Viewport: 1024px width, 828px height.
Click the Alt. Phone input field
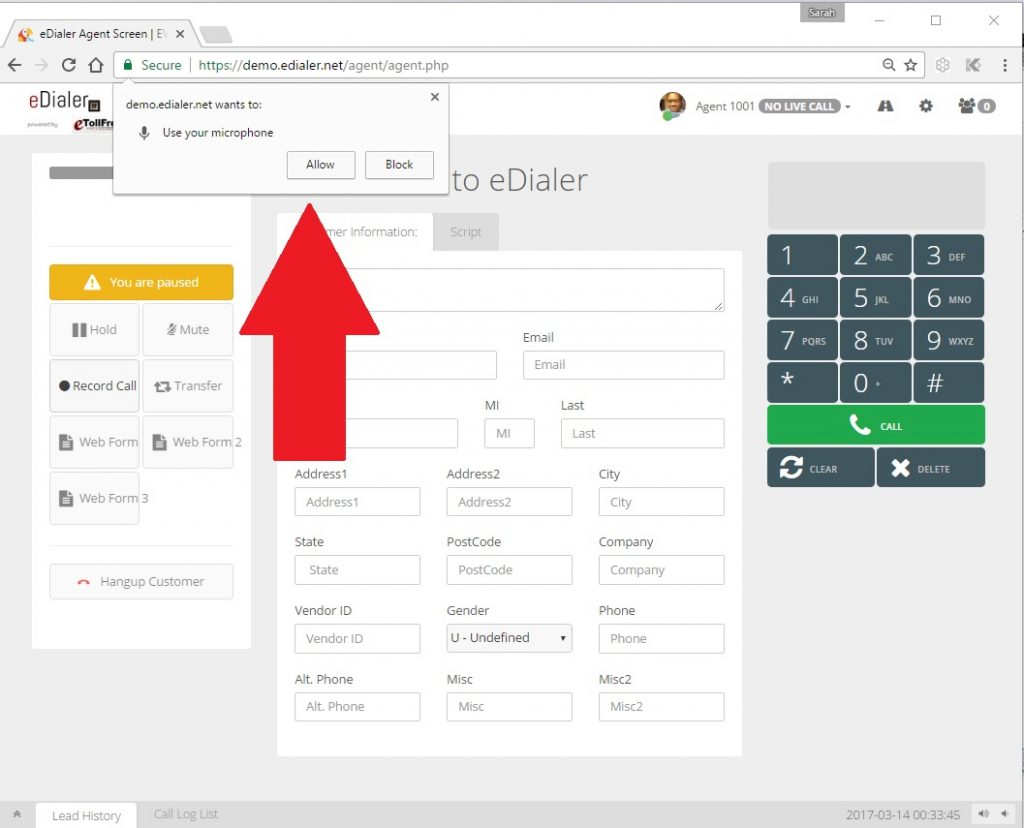coord(357,707)
